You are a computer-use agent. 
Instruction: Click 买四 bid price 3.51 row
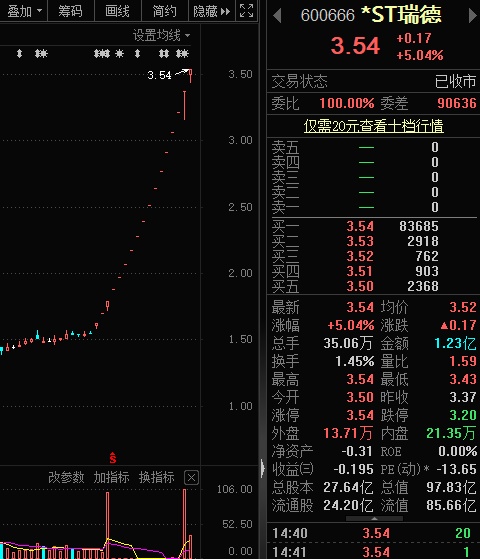pos(373,271)
